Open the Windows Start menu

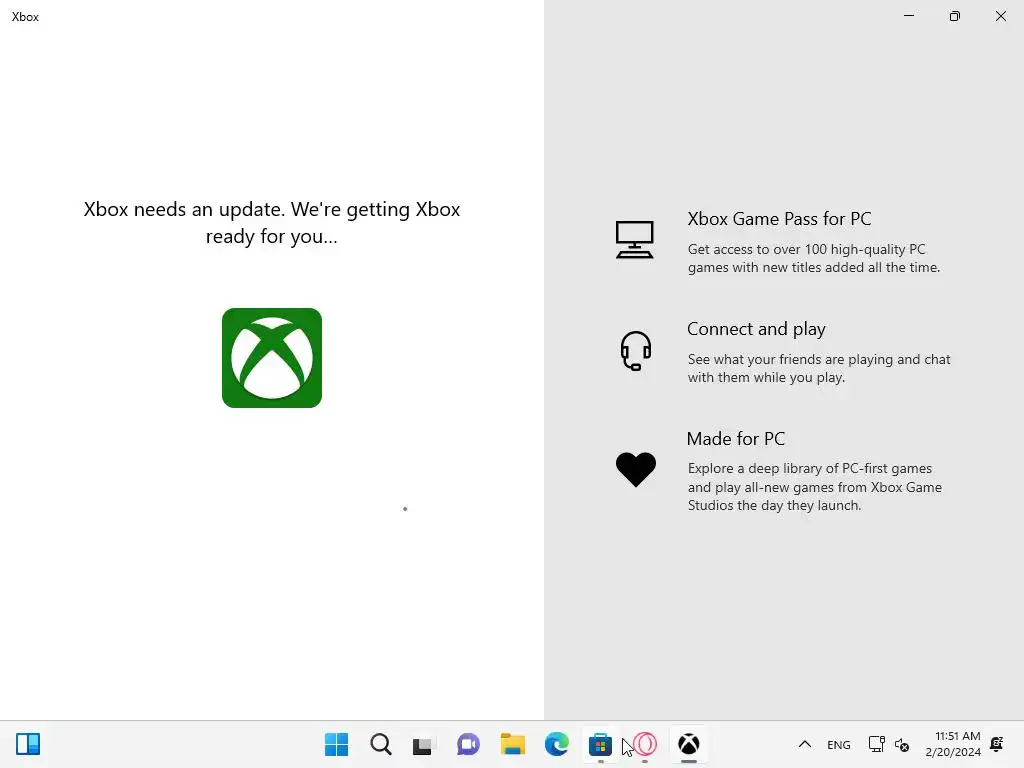click(x=336, y=744)
